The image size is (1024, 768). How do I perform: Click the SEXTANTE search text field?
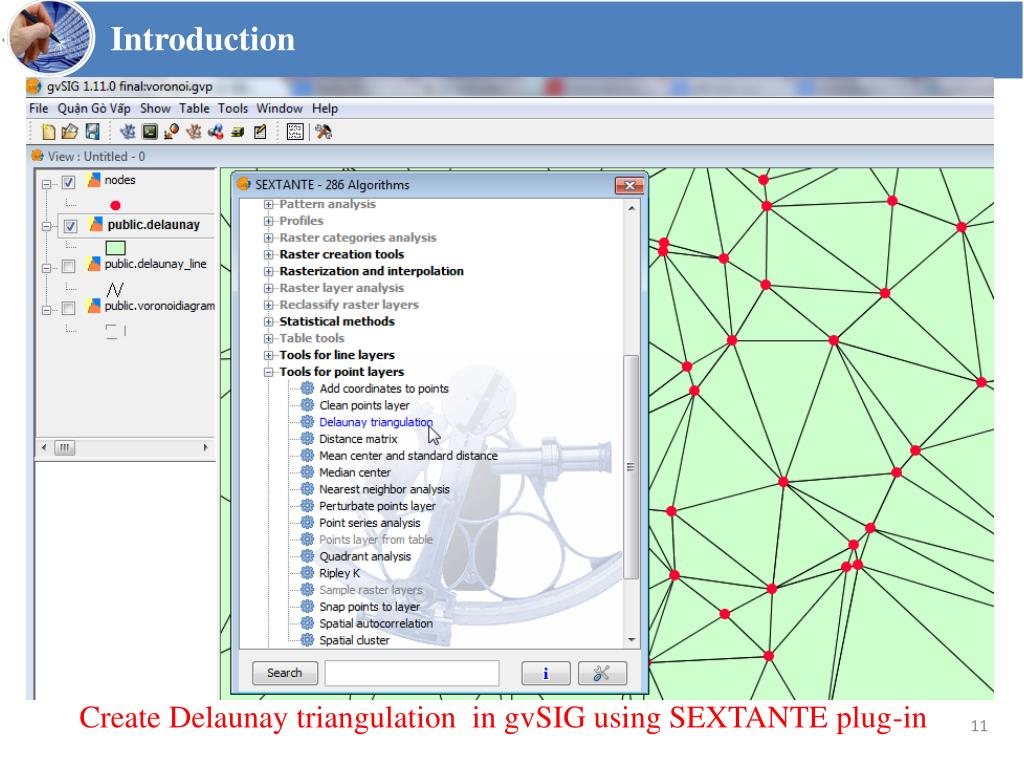click(x=412, y=673)
